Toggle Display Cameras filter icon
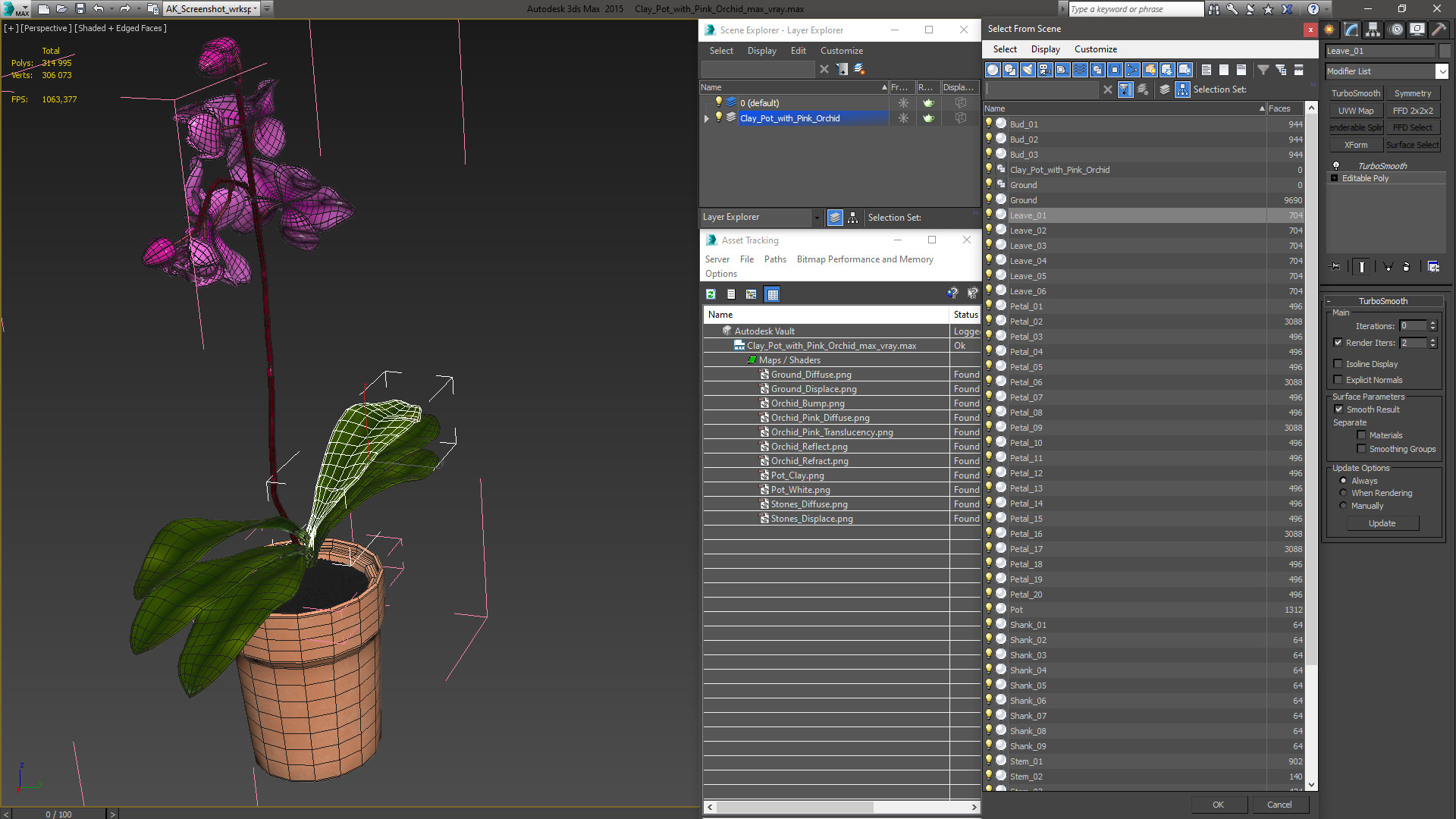 point(1045,70)
